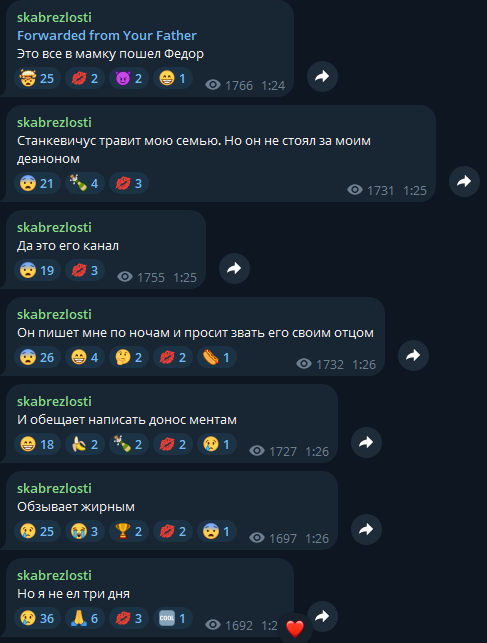487x643 pixels.
Task: Forward the 'Обзывает жирным' message
Action: (x=366, y=529)
